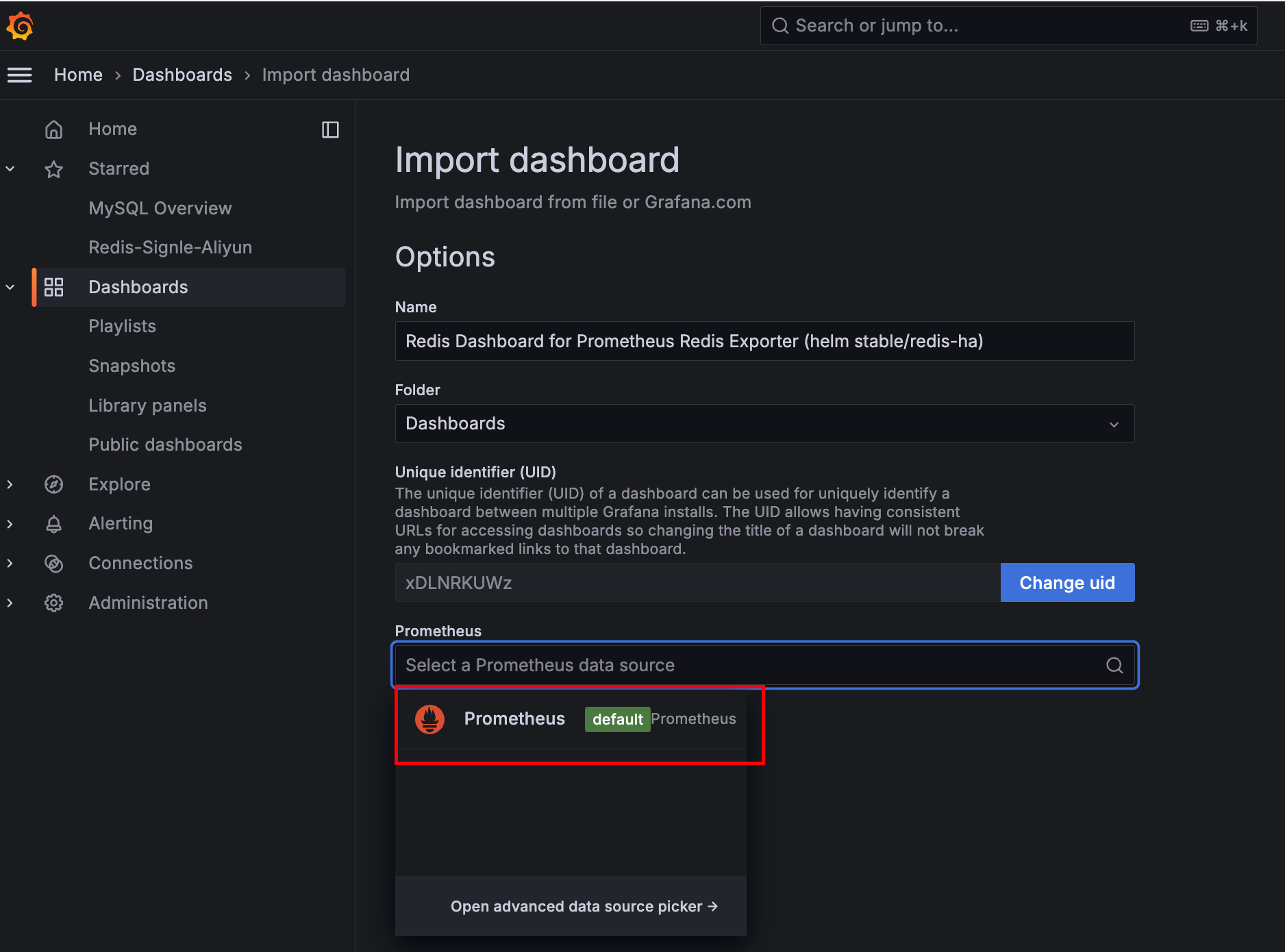Viewport: 1285px width, 952px height.
Task: Open MySQL Overview starred dashboard
Action: coord(160,208)
